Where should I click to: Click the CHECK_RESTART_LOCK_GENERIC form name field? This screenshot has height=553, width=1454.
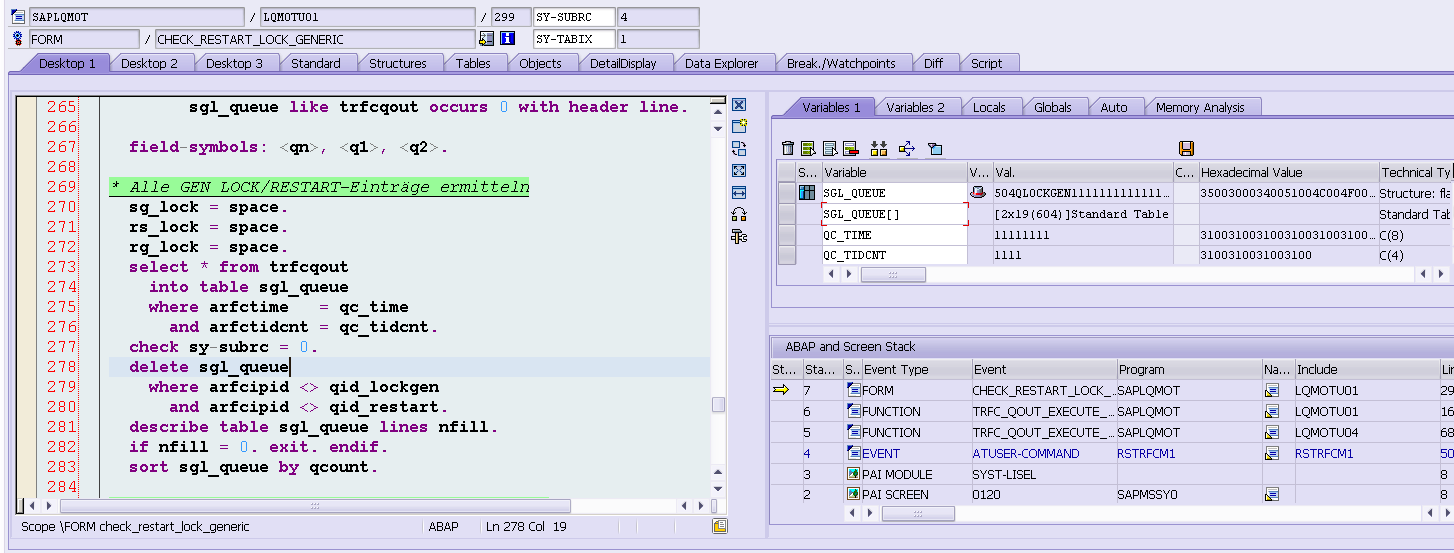pyautogui.click(x=315, y=39)
